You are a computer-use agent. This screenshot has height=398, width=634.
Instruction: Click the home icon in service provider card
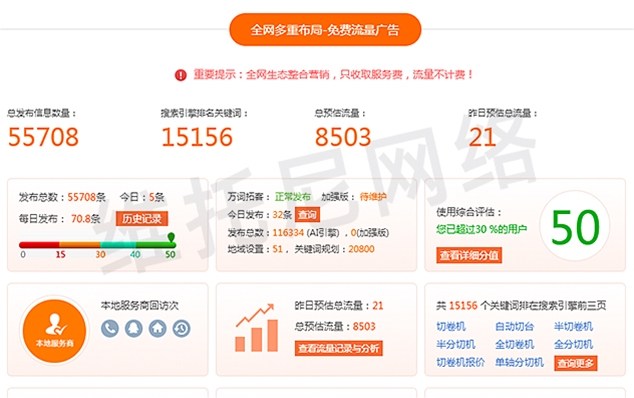coord(158,328)
